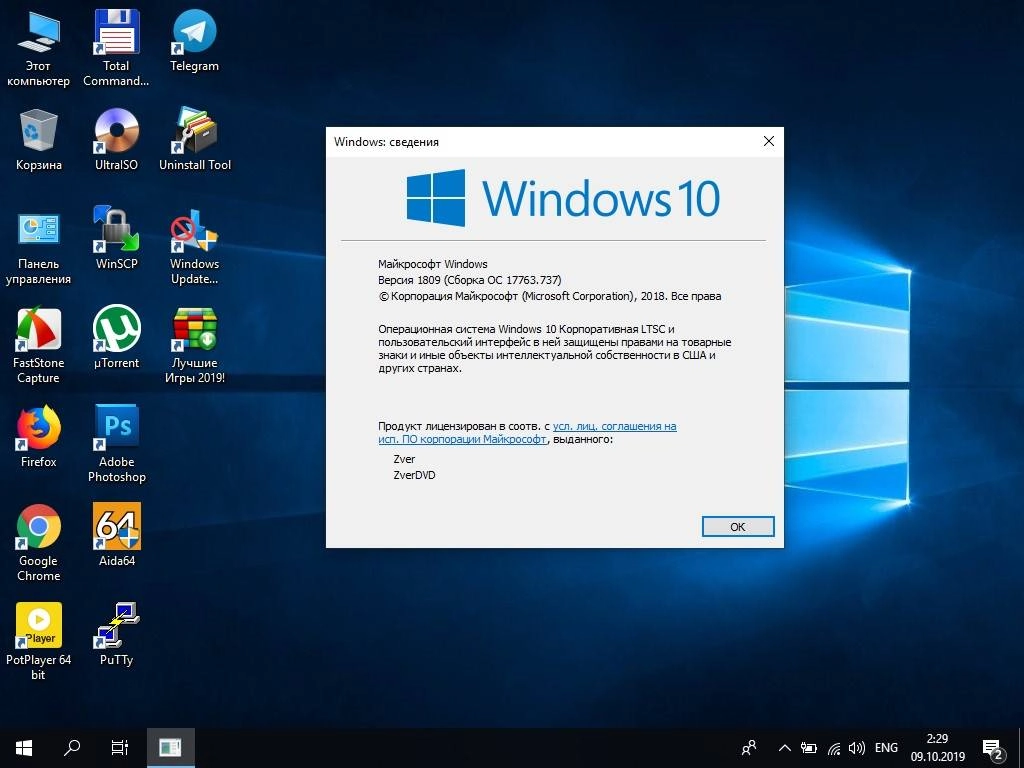
Task: Click the 'Windows: сведения' title bar text
Action: pyautogui.click(x=386, y=142)
